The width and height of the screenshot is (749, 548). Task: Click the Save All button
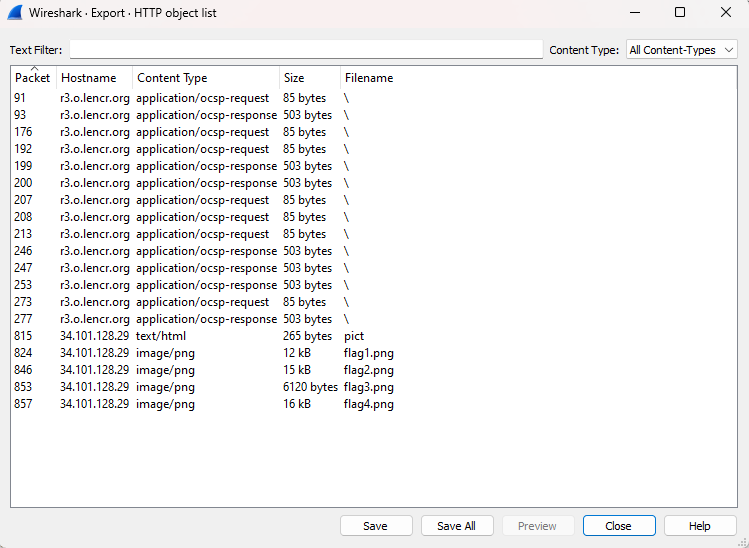456,526
